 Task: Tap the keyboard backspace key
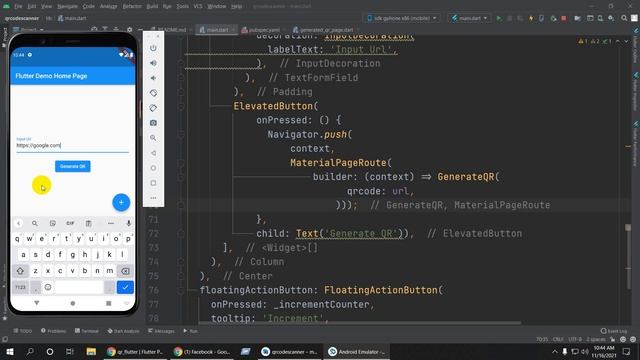point(125,271)
